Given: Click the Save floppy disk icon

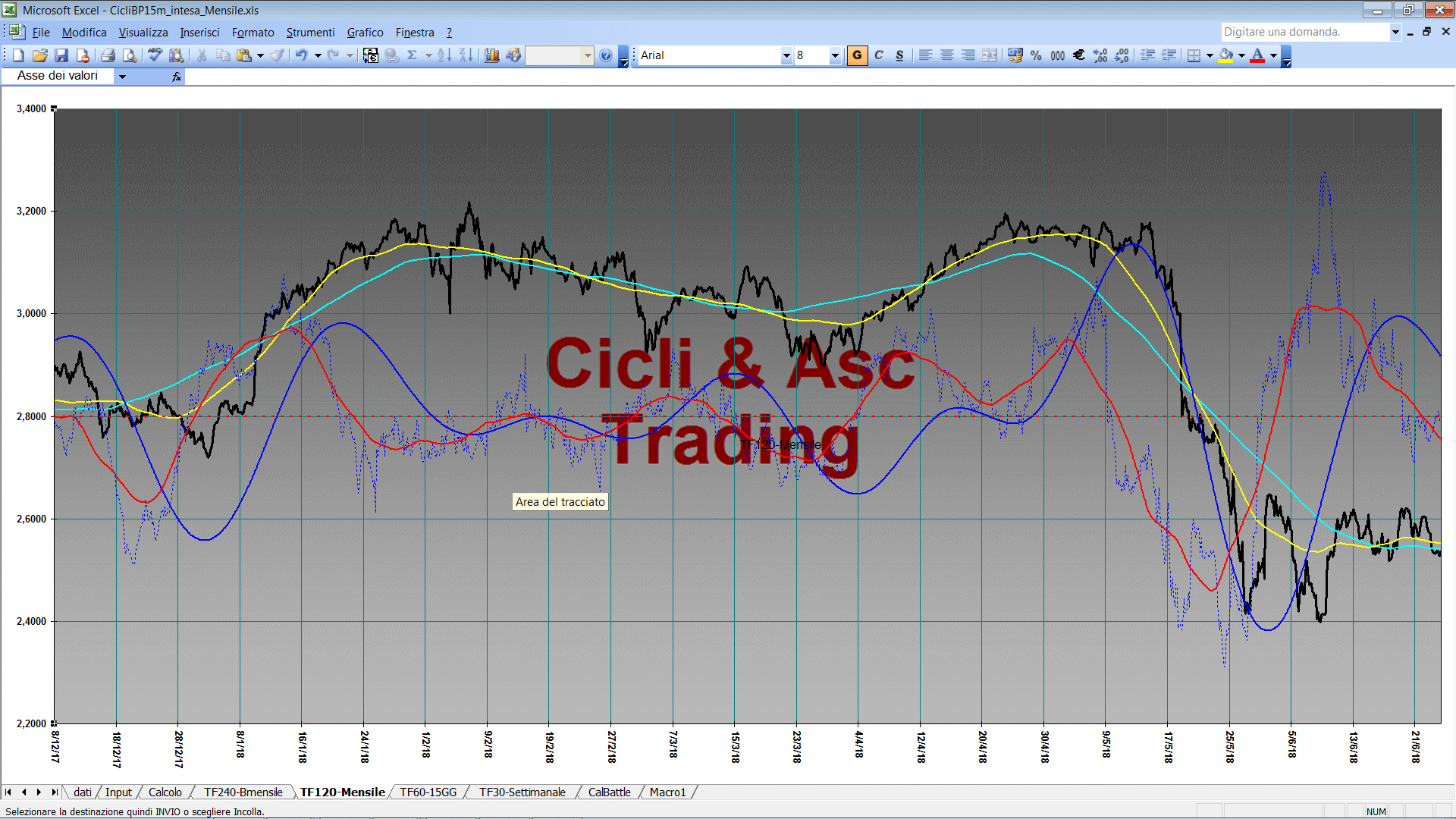Looking at the screenshot, I should pyautogui.click(x=61, y=55).
